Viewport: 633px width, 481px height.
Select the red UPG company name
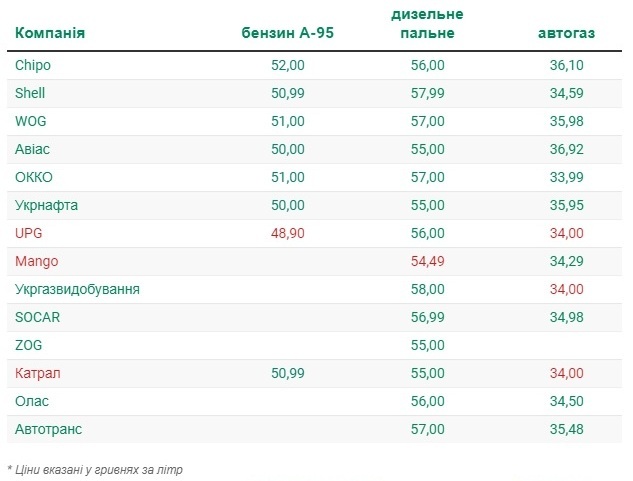[x=29, y=233]
